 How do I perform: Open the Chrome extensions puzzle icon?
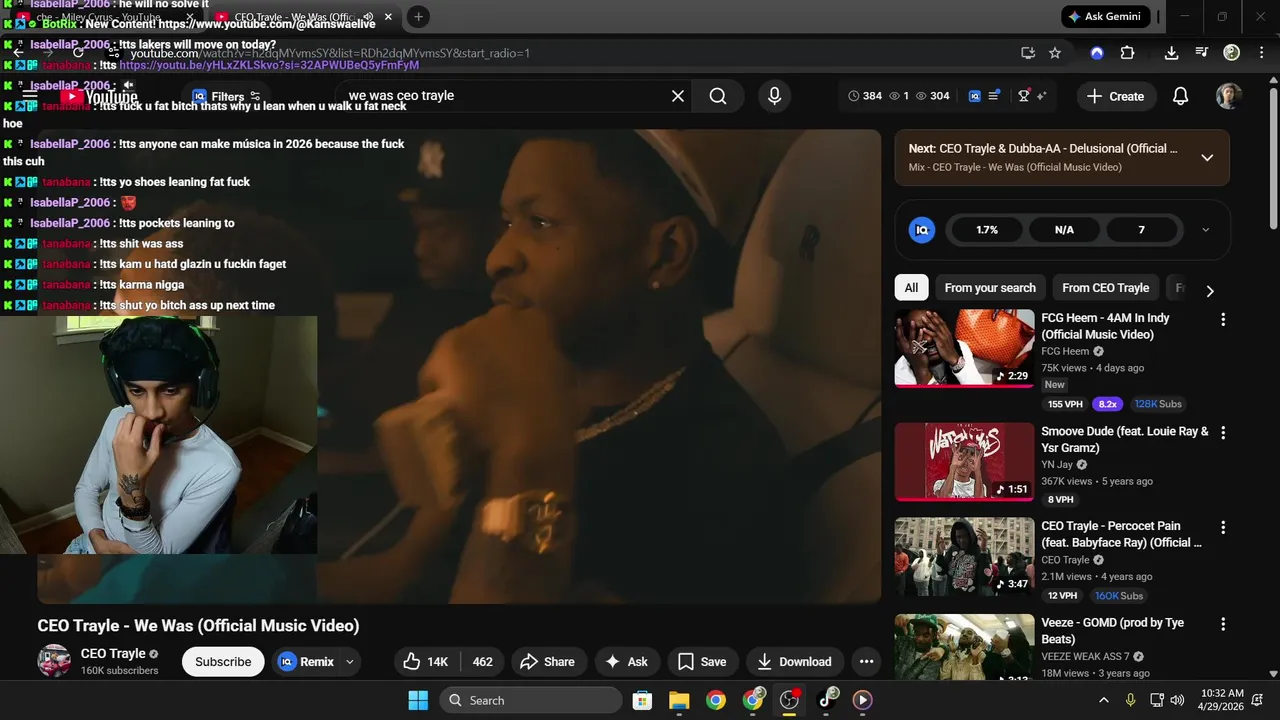1127,53
